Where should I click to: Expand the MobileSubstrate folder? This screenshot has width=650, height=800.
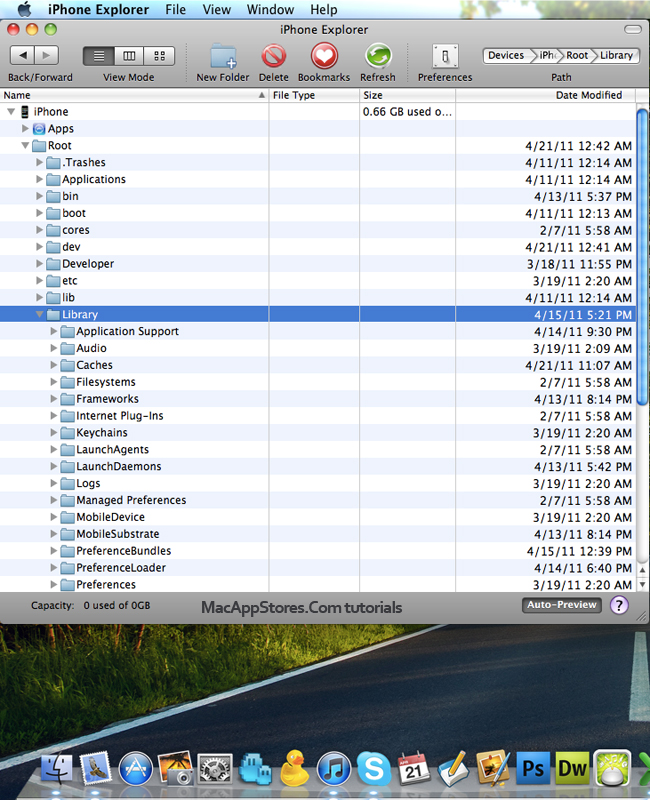pos(54,534)
